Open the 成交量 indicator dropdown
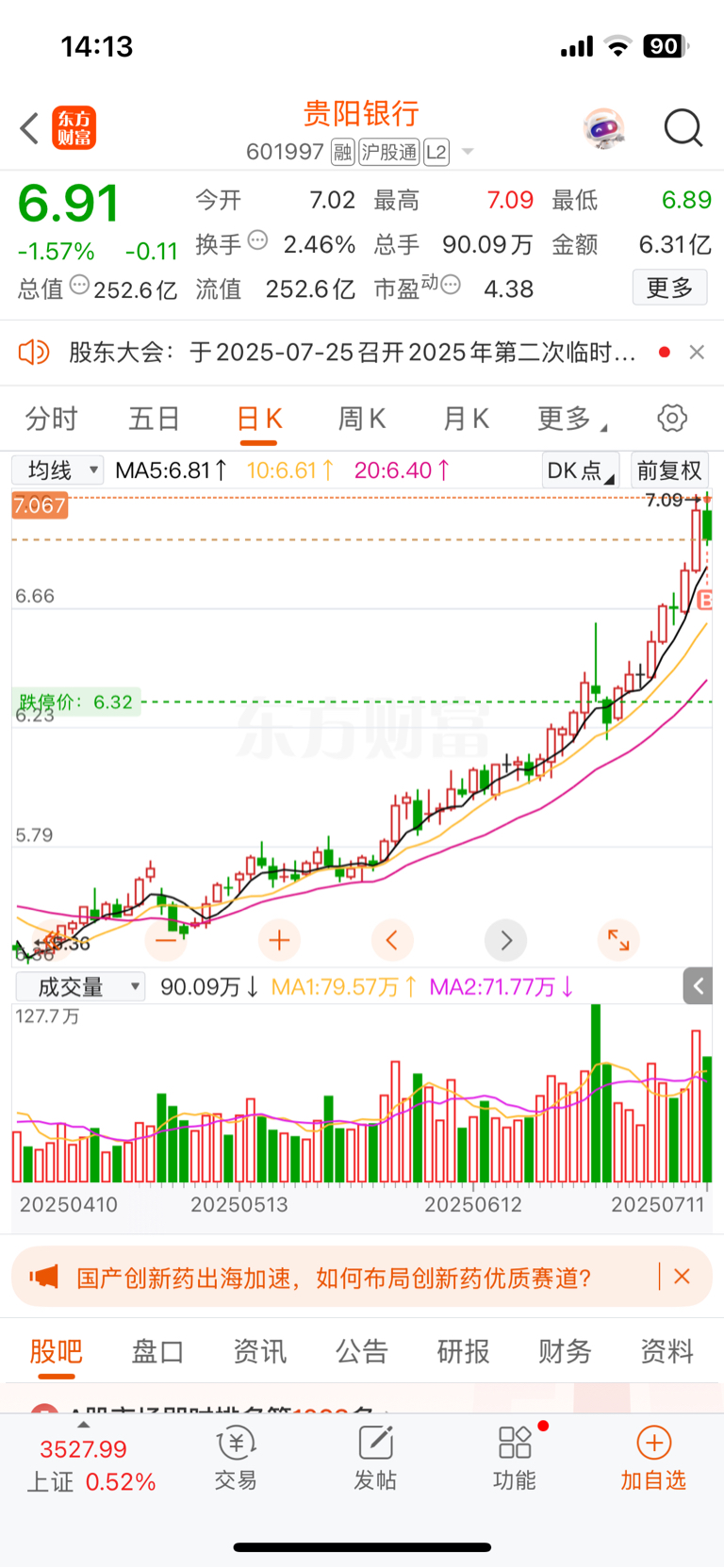Viewport: 724px width, 1568px height. point(79,986)
